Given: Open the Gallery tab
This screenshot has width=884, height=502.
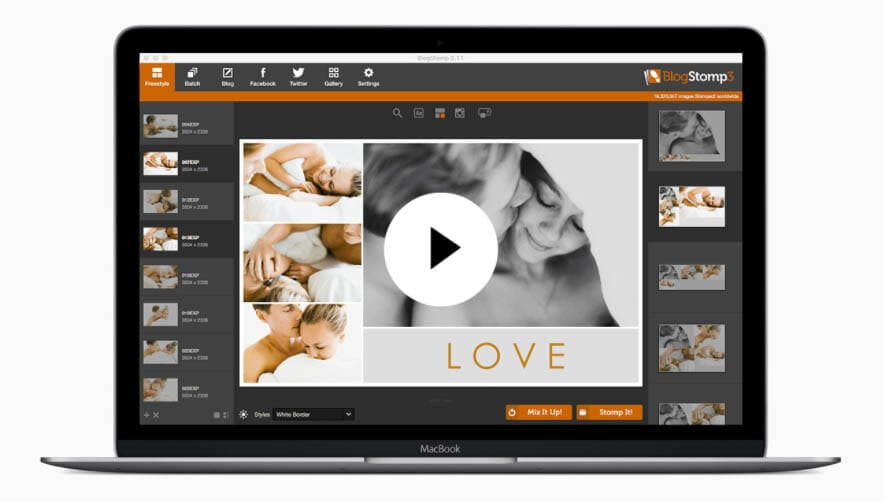Looking at the screenshot, I should click(333, 76).
